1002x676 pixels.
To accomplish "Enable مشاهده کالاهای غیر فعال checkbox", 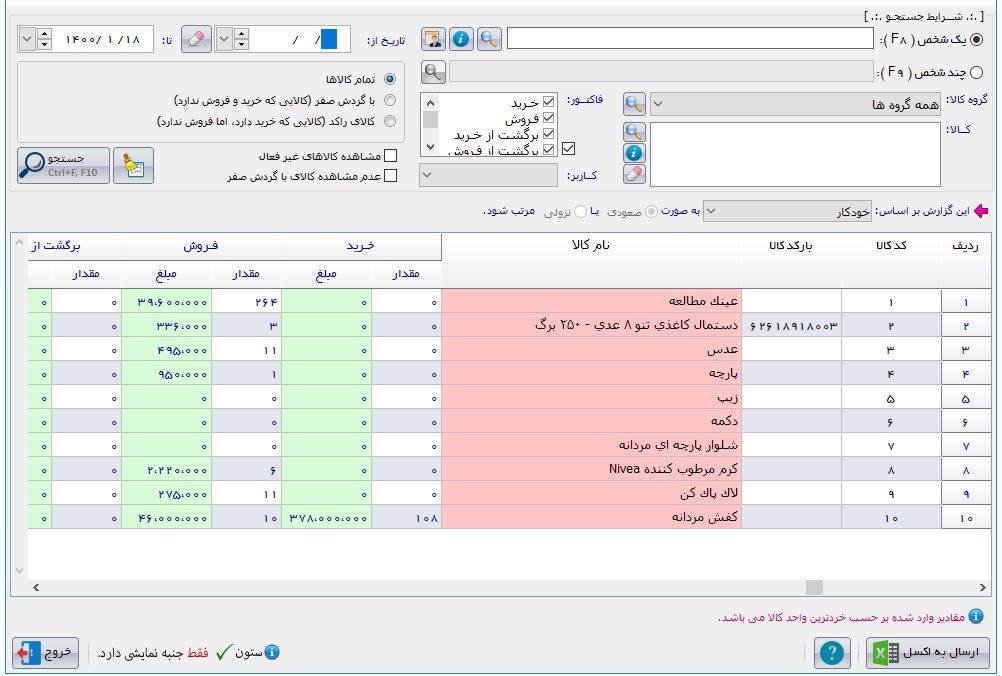I will coord(390,156).
